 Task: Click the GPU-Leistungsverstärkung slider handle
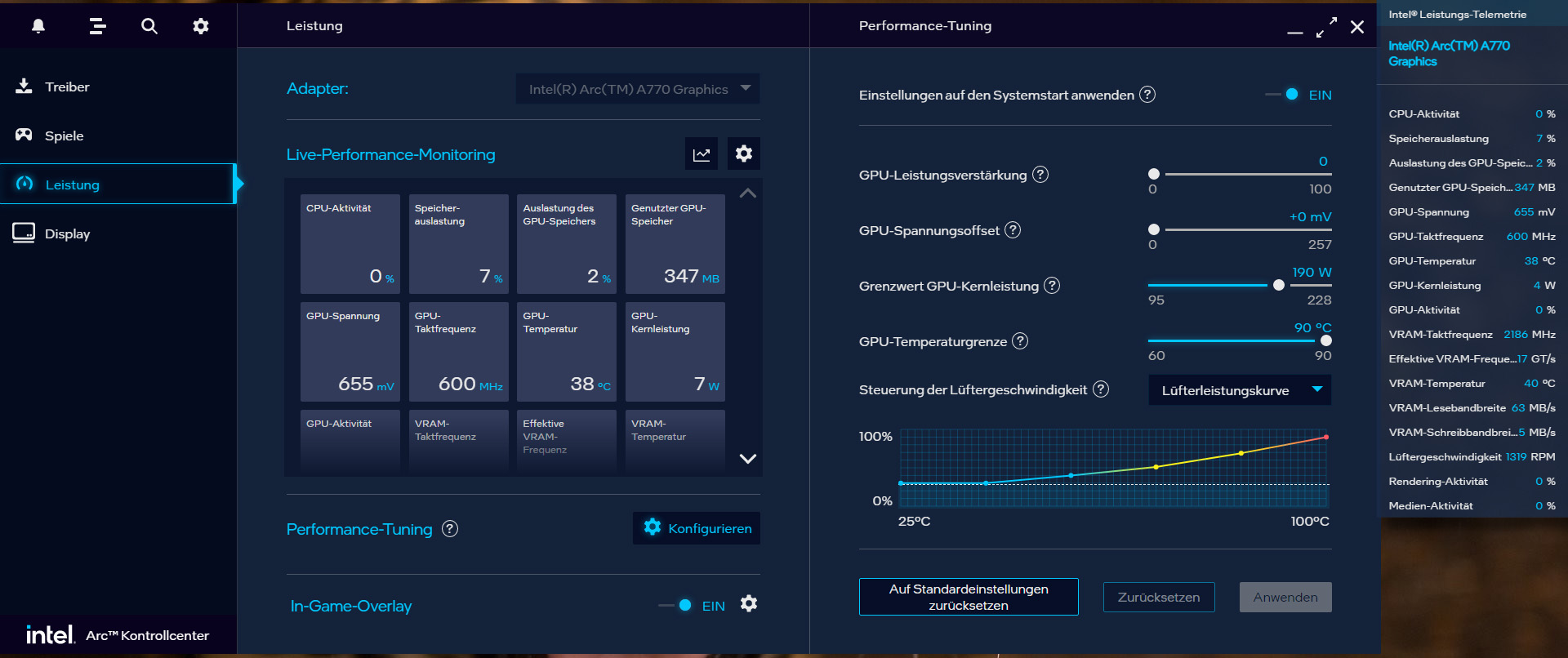tap(1154, 174)
